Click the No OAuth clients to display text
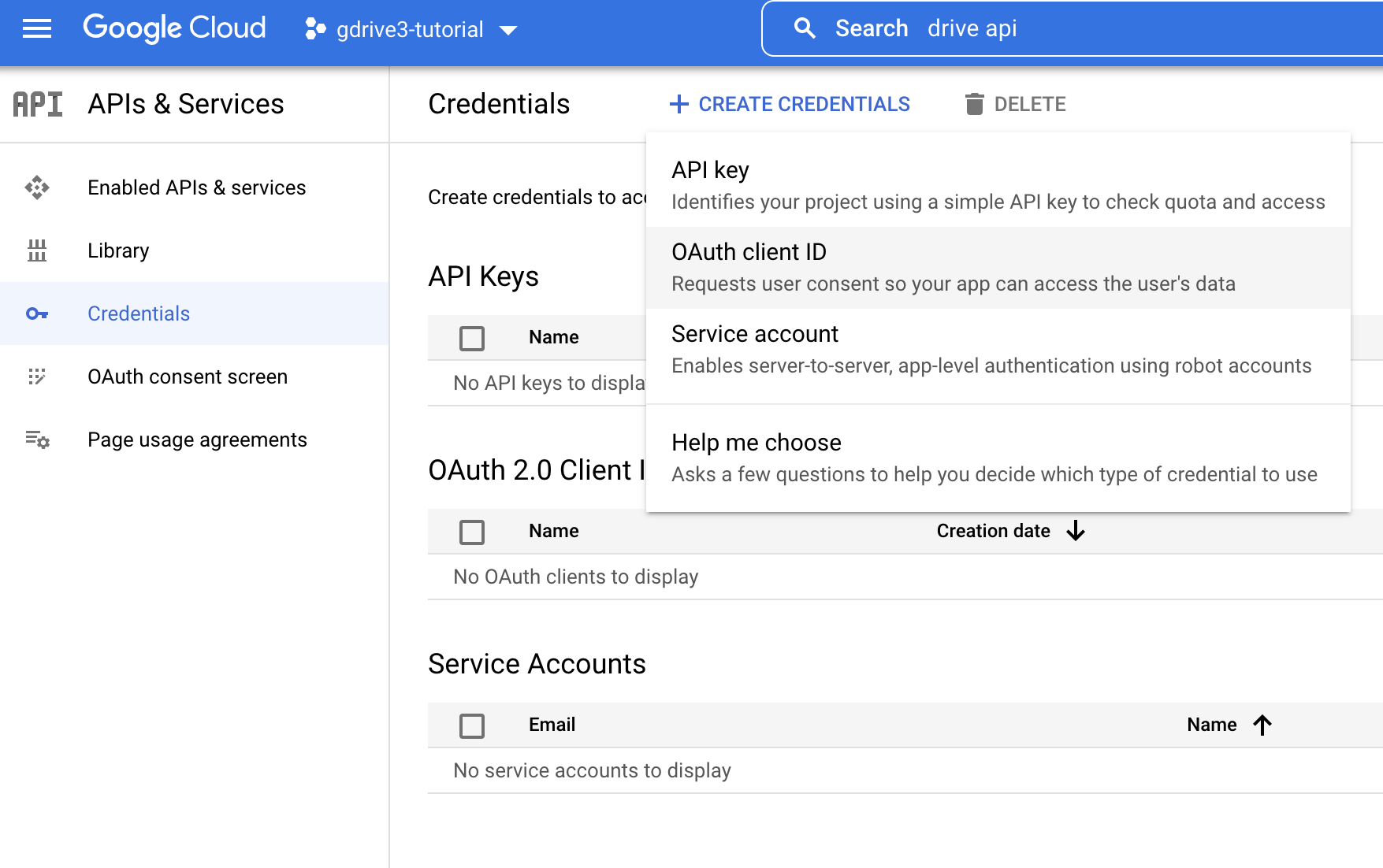1383x868 pixels. (x=575, y=577)
